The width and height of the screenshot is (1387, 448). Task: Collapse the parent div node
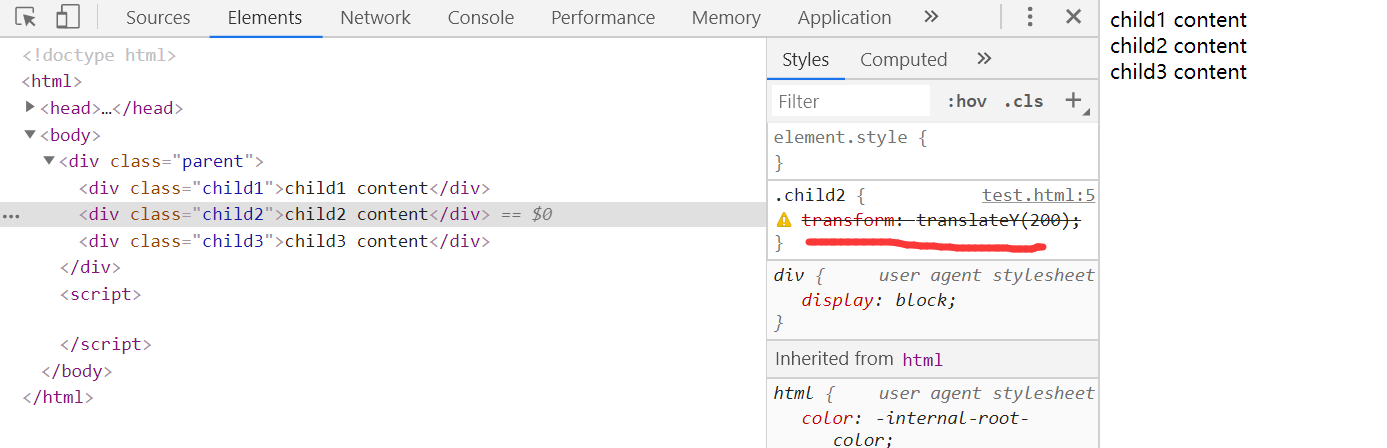pyautogui.click(x=49, y=161)
